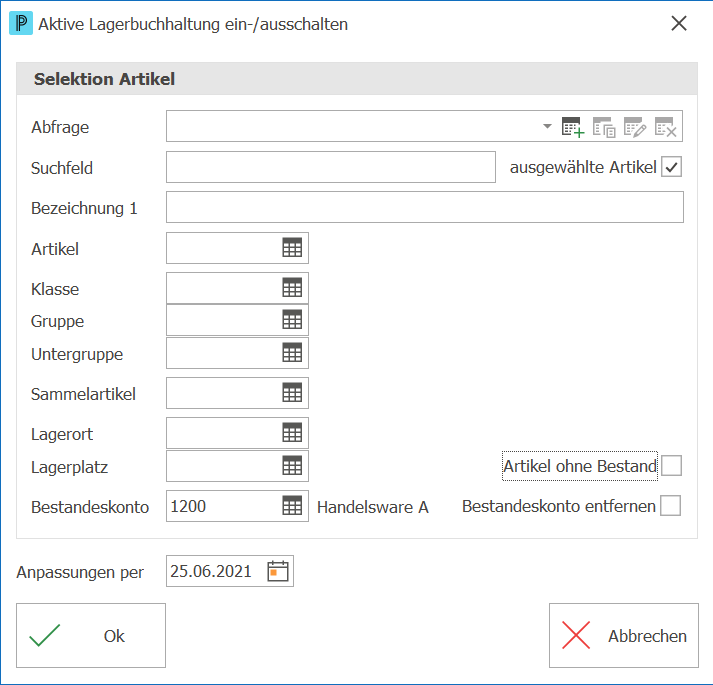The height and width of the screenshot is (685, 713).
Task: Uncheck the ausgewählte Artikel checkbox
Action: 671,167
